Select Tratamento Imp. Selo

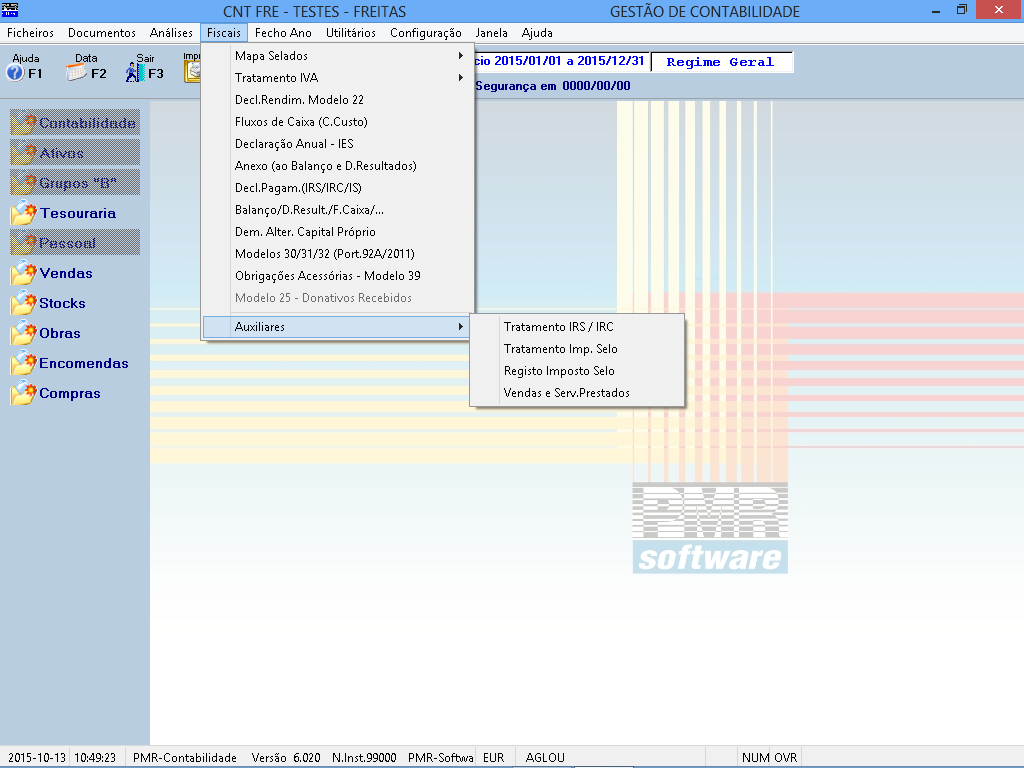(x=577, y=349)
